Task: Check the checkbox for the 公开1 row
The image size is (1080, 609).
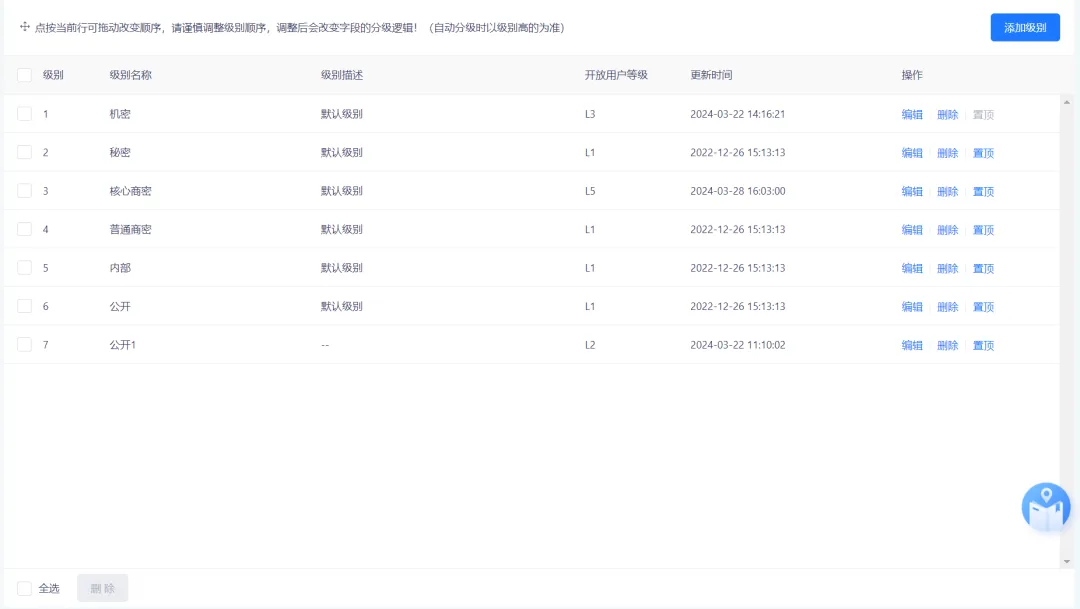Action: [x=25, y=344]
